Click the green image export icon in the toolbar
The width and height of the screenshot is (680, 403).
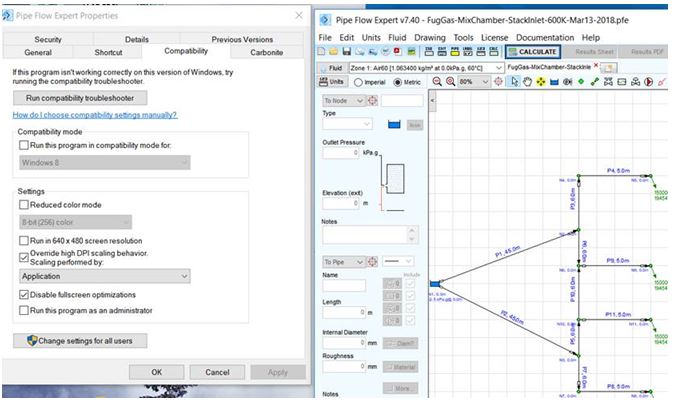(411, 52)
